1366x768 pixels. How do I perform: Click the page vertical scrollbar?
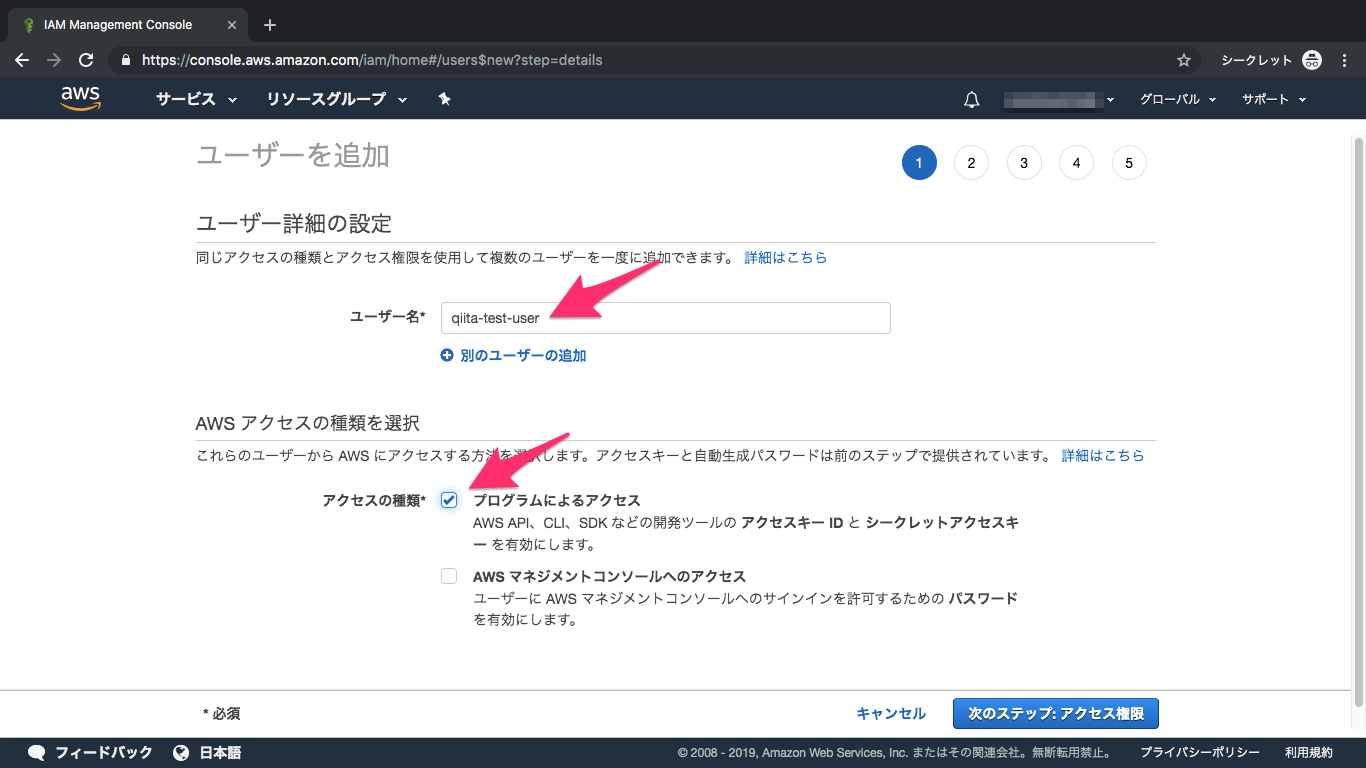[1358, 420]
